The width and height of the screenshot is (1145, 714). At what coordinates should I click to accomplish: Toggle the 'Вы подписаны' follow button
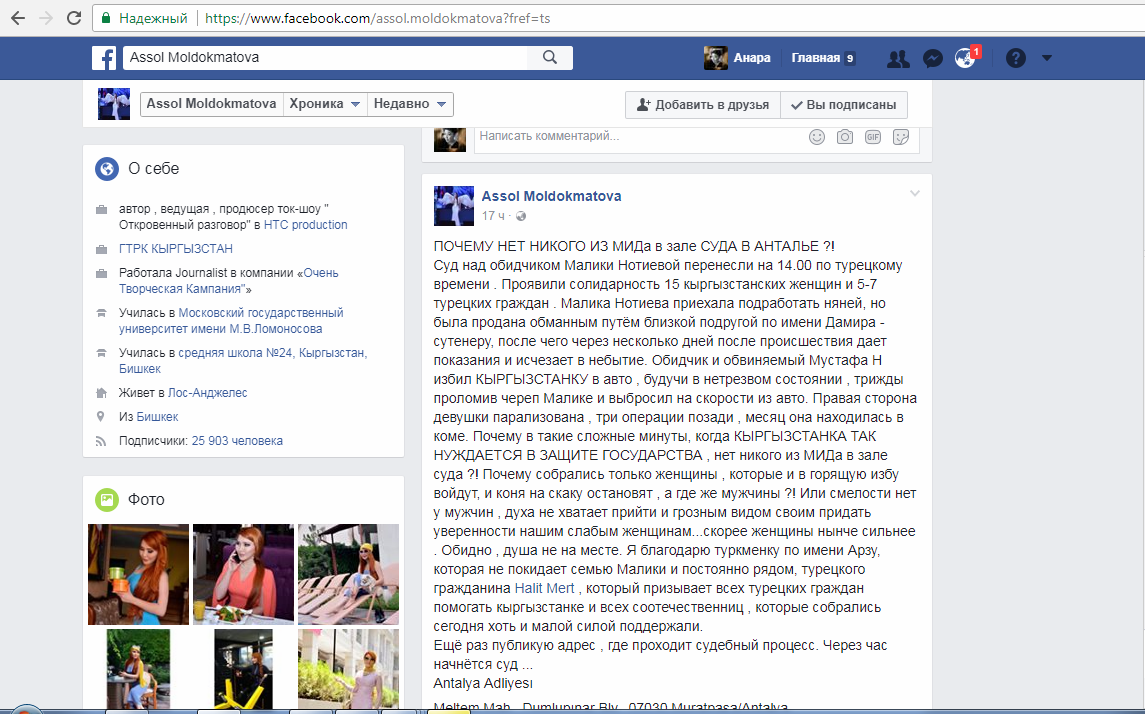point(843,105)
